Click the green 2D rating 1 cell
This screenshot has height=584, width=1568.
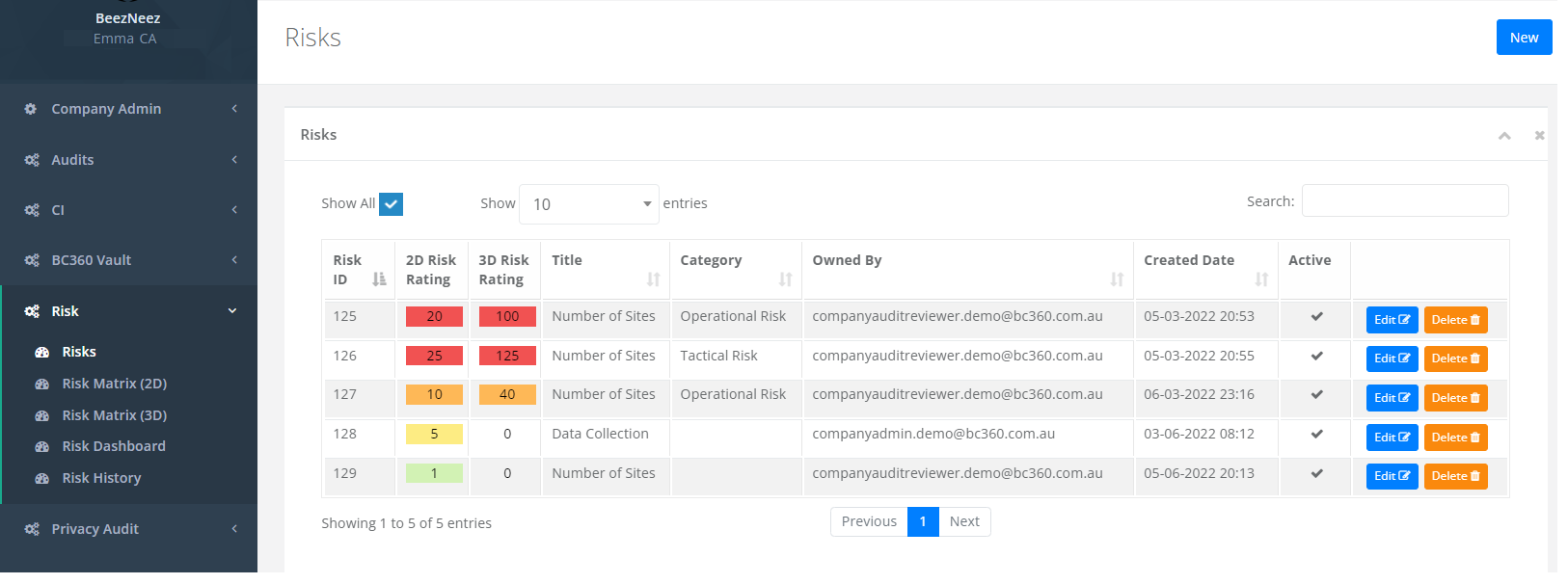[434, 473]
